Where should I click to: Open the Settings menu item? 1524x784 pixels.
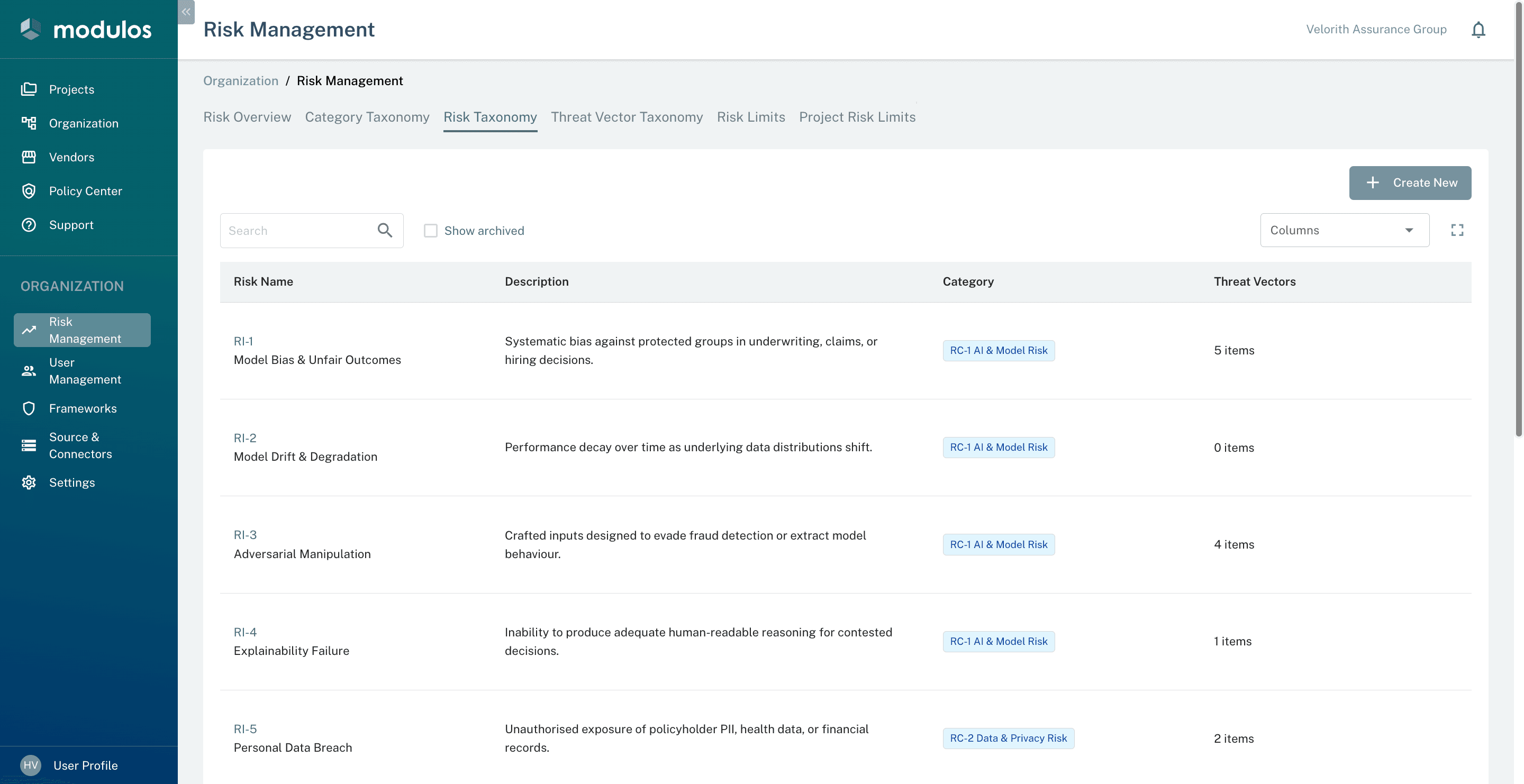coord(82,482)
